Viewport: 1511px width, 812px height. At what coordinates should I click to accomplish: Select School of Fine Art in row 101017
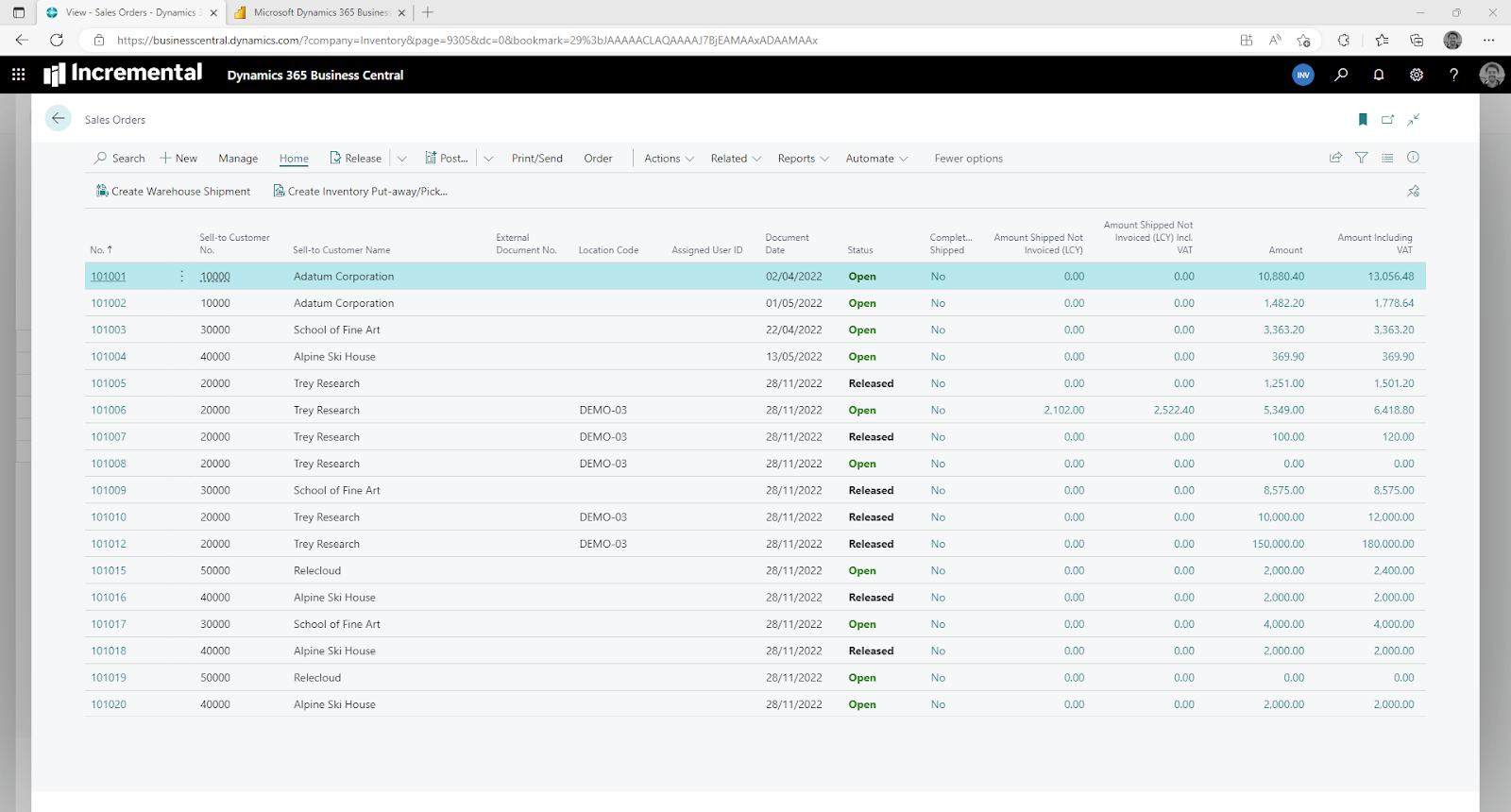point(337,624)
